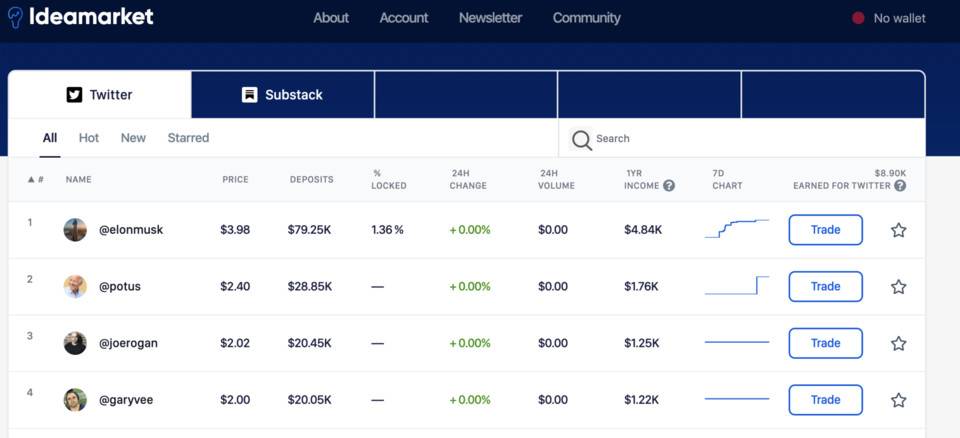This screenshot has width=960, height=438.
Task: Switch to the Substack tab
Action: [282, 95]
